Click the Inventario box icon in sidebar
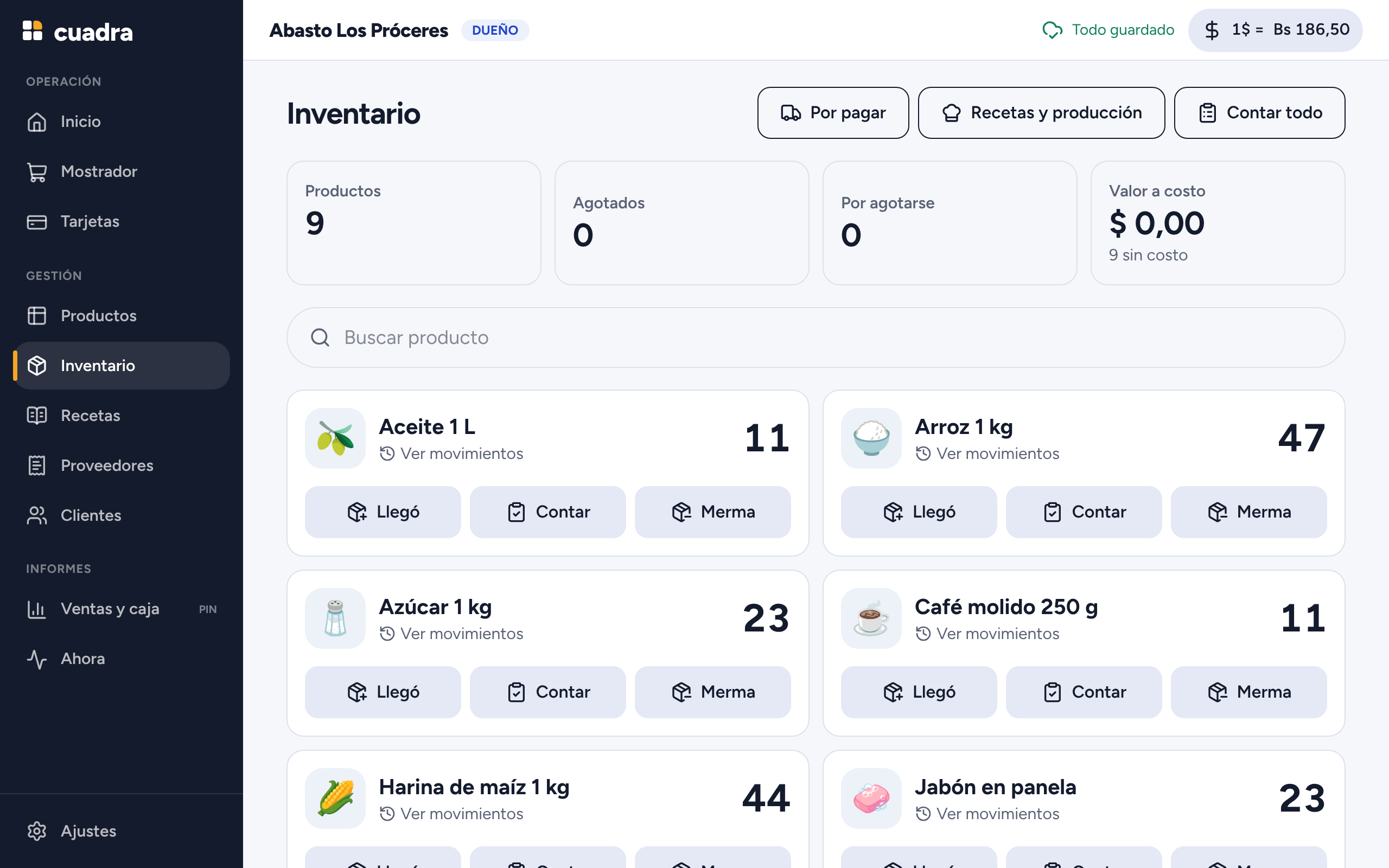Screen dimensions: 1389x868 point(37,366)
